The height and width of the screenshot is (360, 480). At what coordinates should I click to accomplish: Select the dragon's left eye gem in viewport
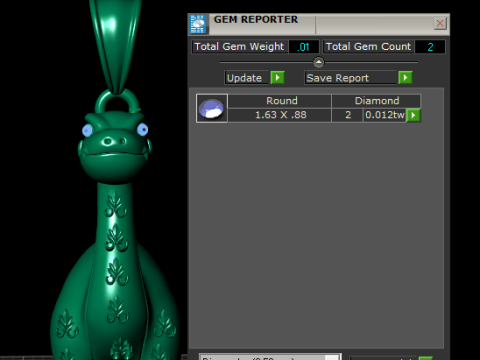click(87, 130)
